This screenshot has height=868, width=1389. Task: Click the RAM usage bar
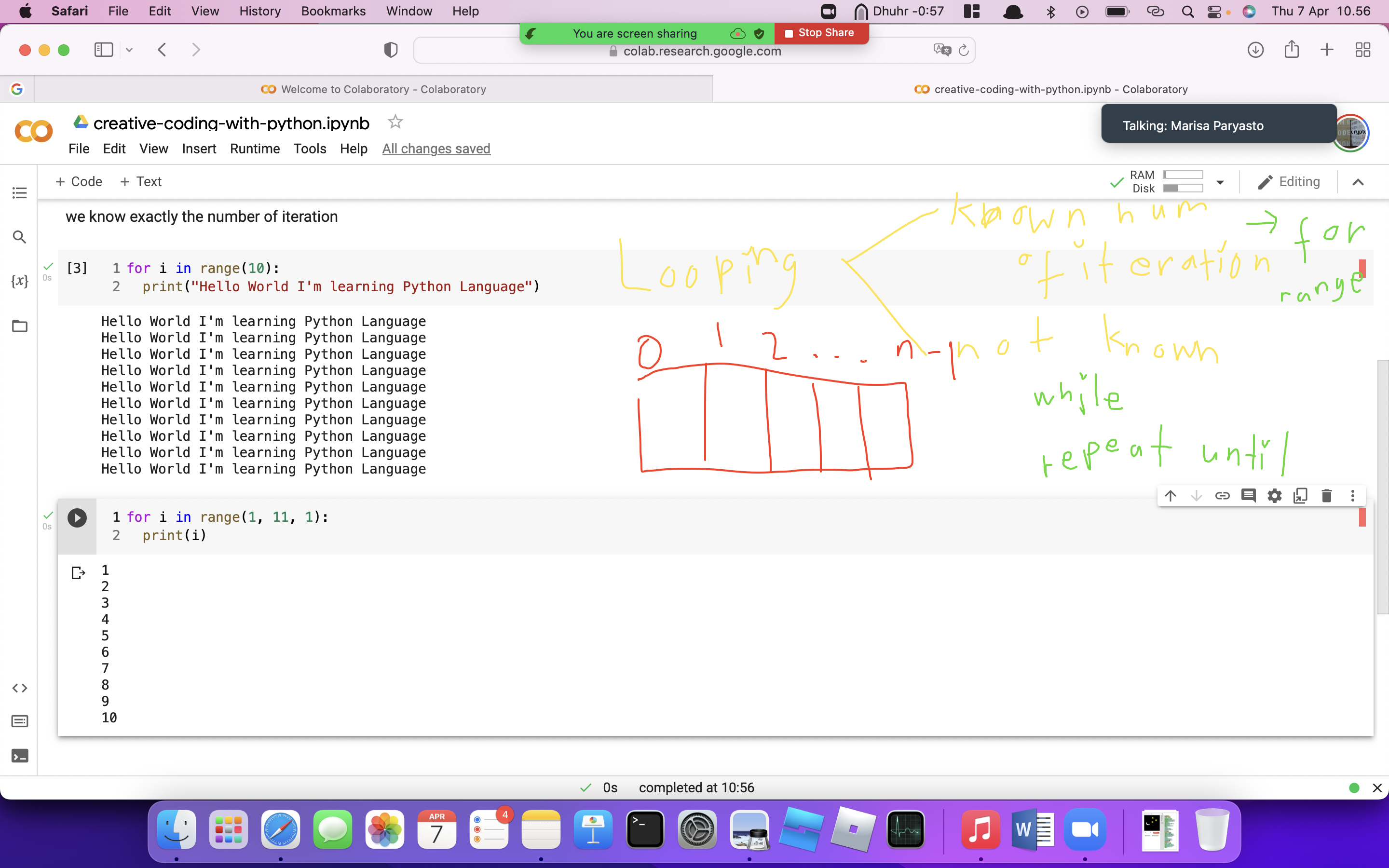coord(1183,175)
